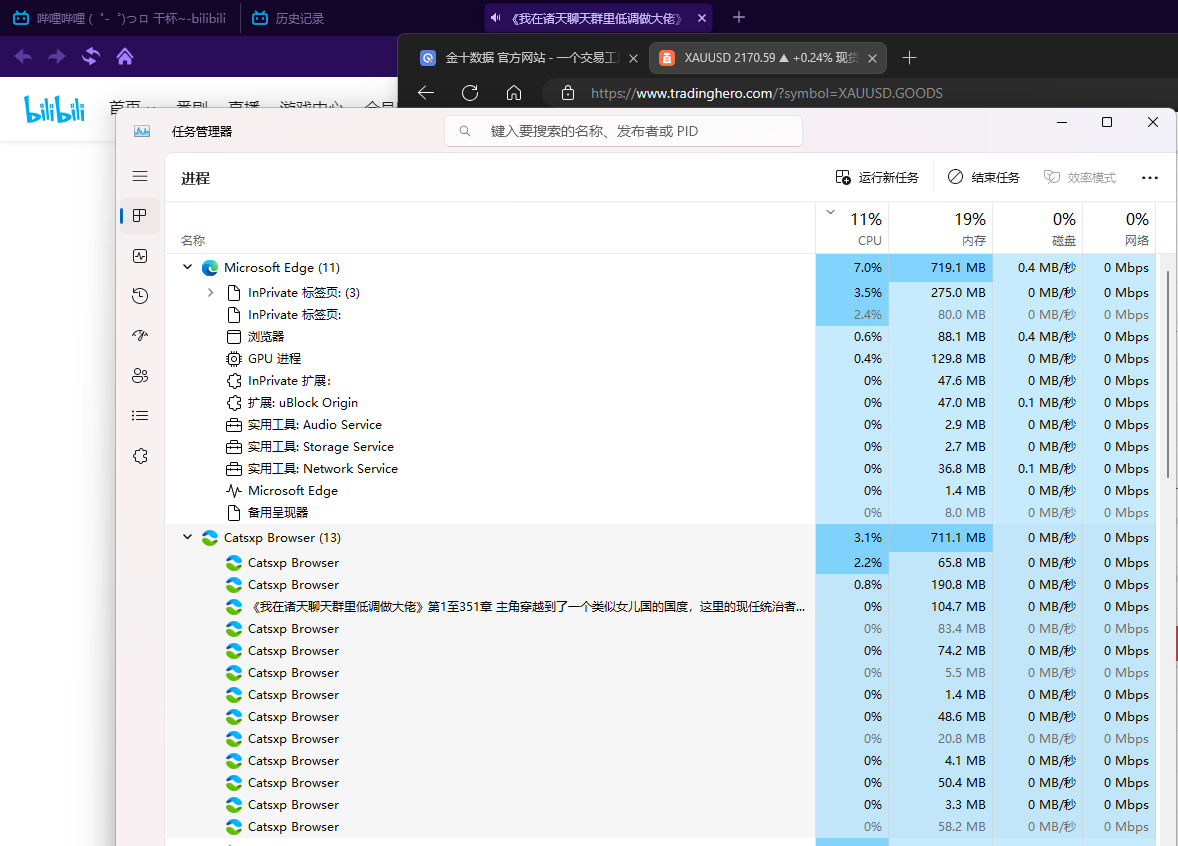Sort processes by the CPU column header
1178x846 pixels.
tap(853, 228)
